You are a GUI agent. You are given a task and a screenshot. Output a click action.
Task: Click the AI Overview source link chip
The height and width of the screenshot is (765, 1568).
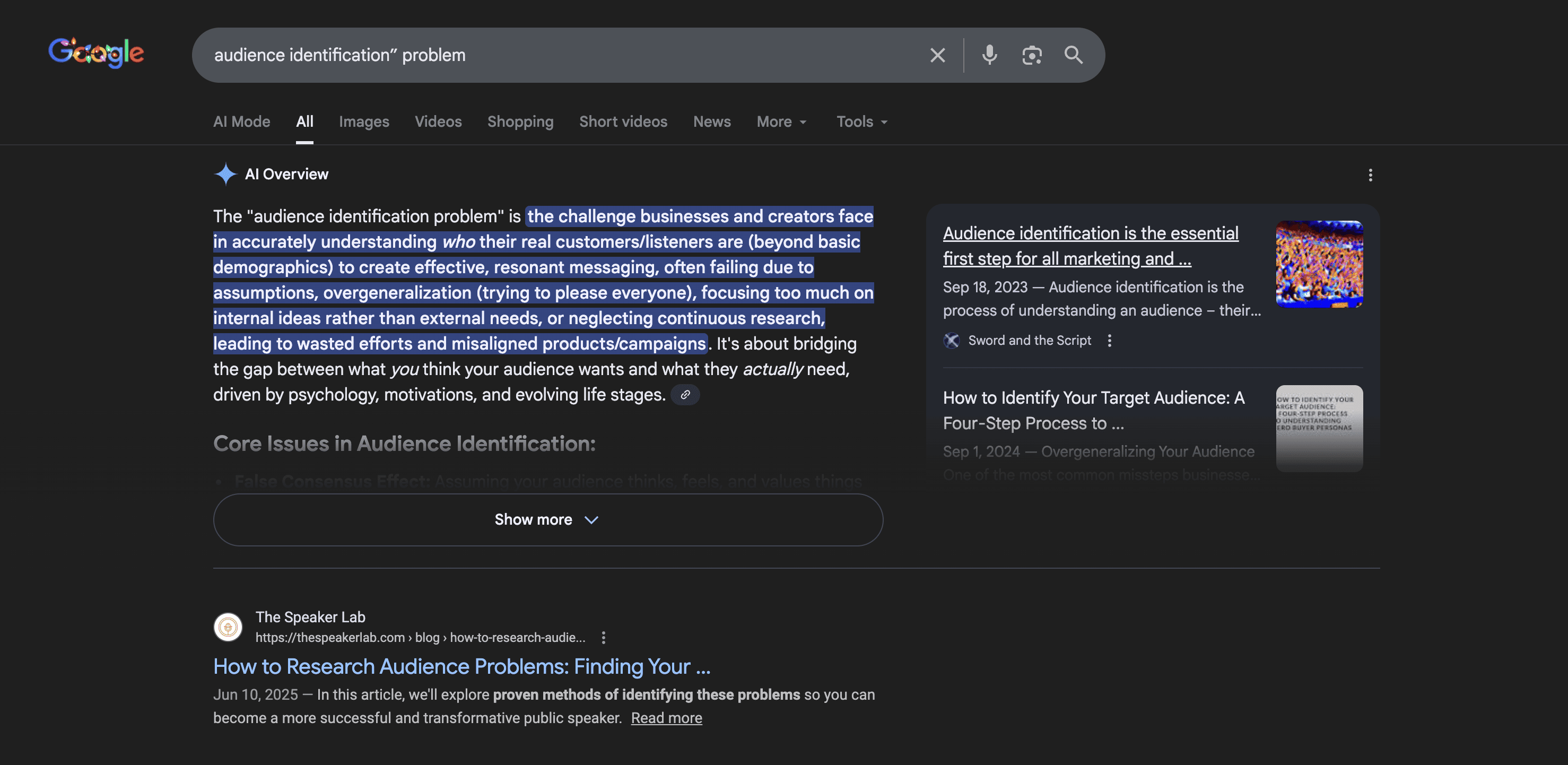(685, 395)
